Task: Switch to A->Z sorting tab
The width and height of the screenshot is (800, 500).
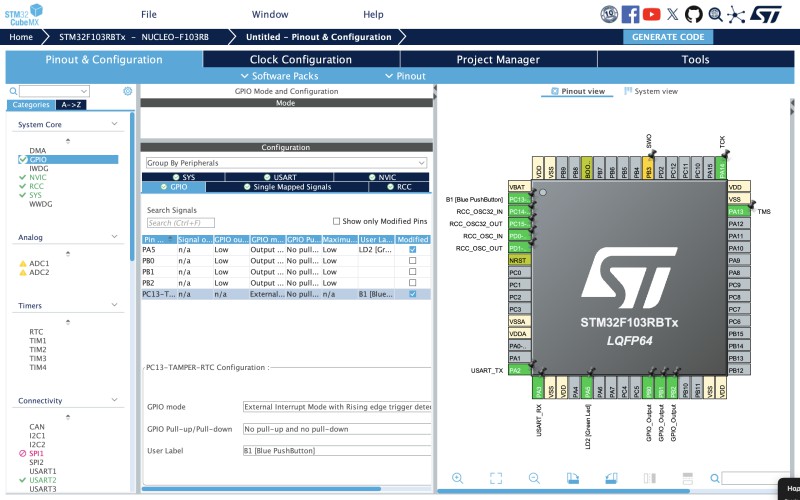Action: (x=71, y=105)
